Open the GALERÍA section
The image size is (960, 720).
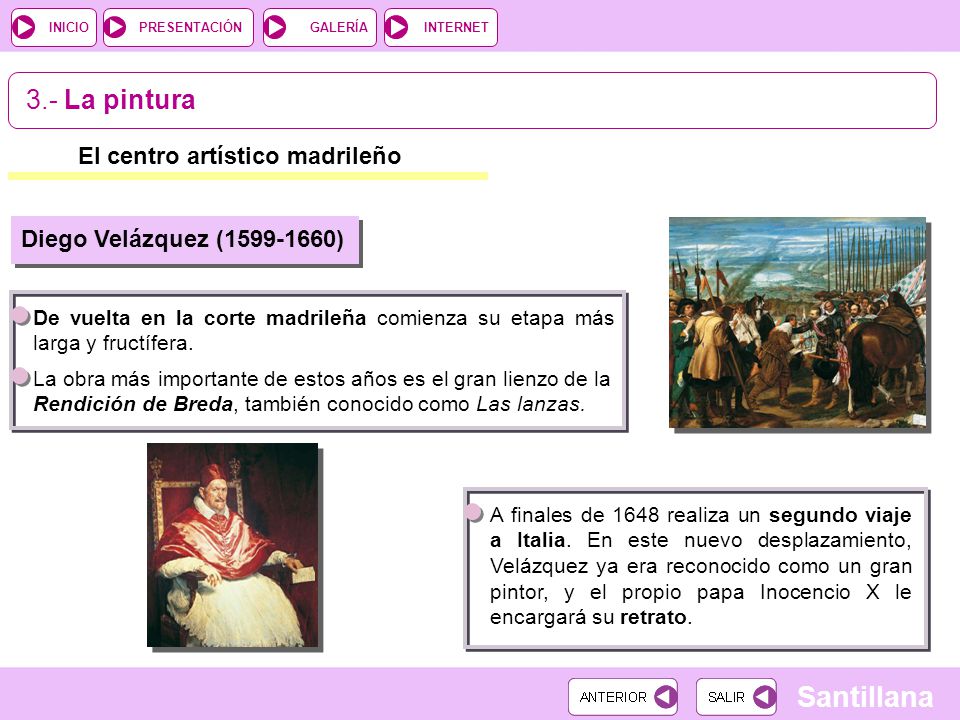[320, 28]
